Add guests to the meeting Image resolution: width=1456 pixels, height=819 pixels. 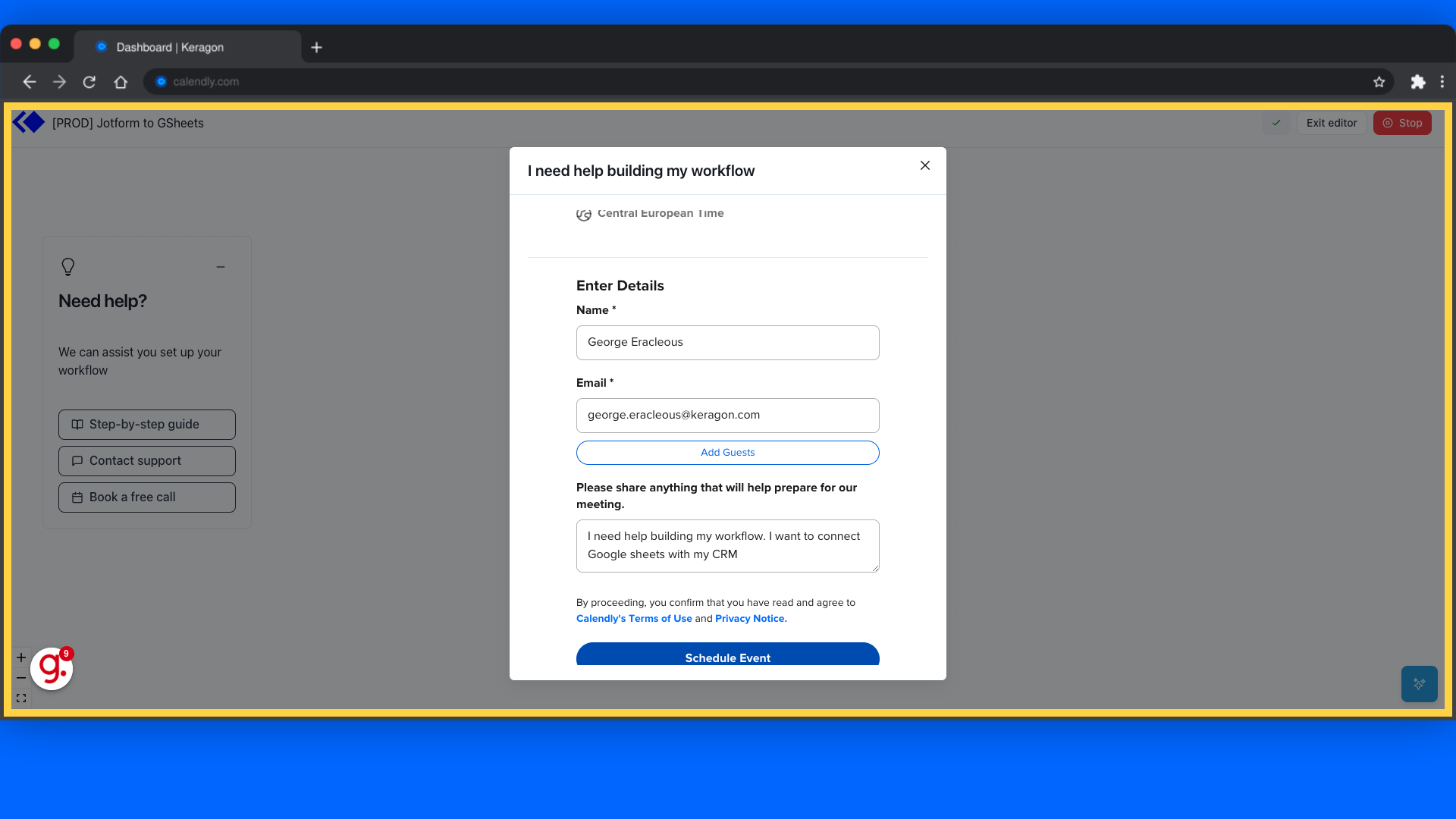tap(728, 453)
